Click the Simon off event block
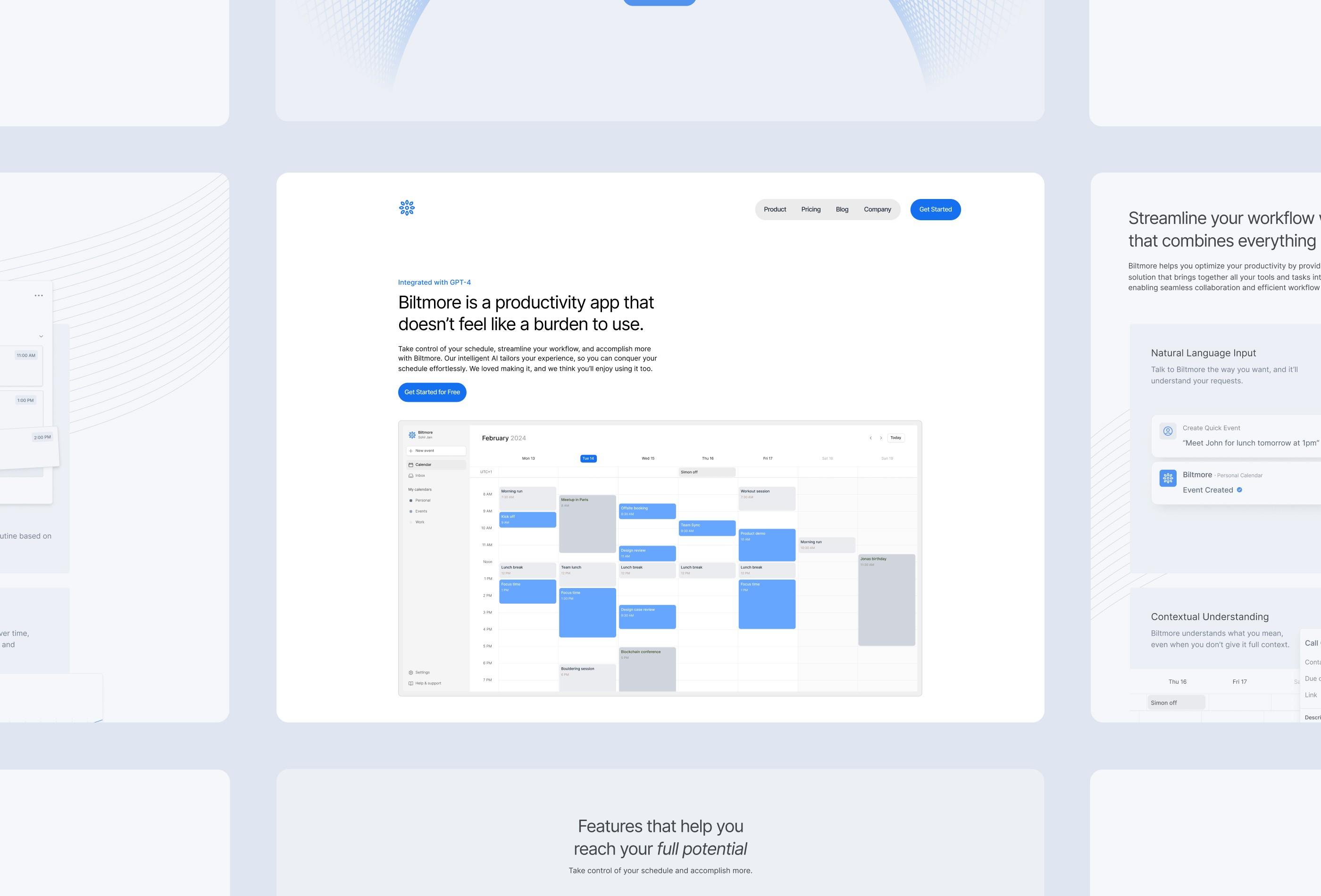1321x896 pixels. [707, 472]
